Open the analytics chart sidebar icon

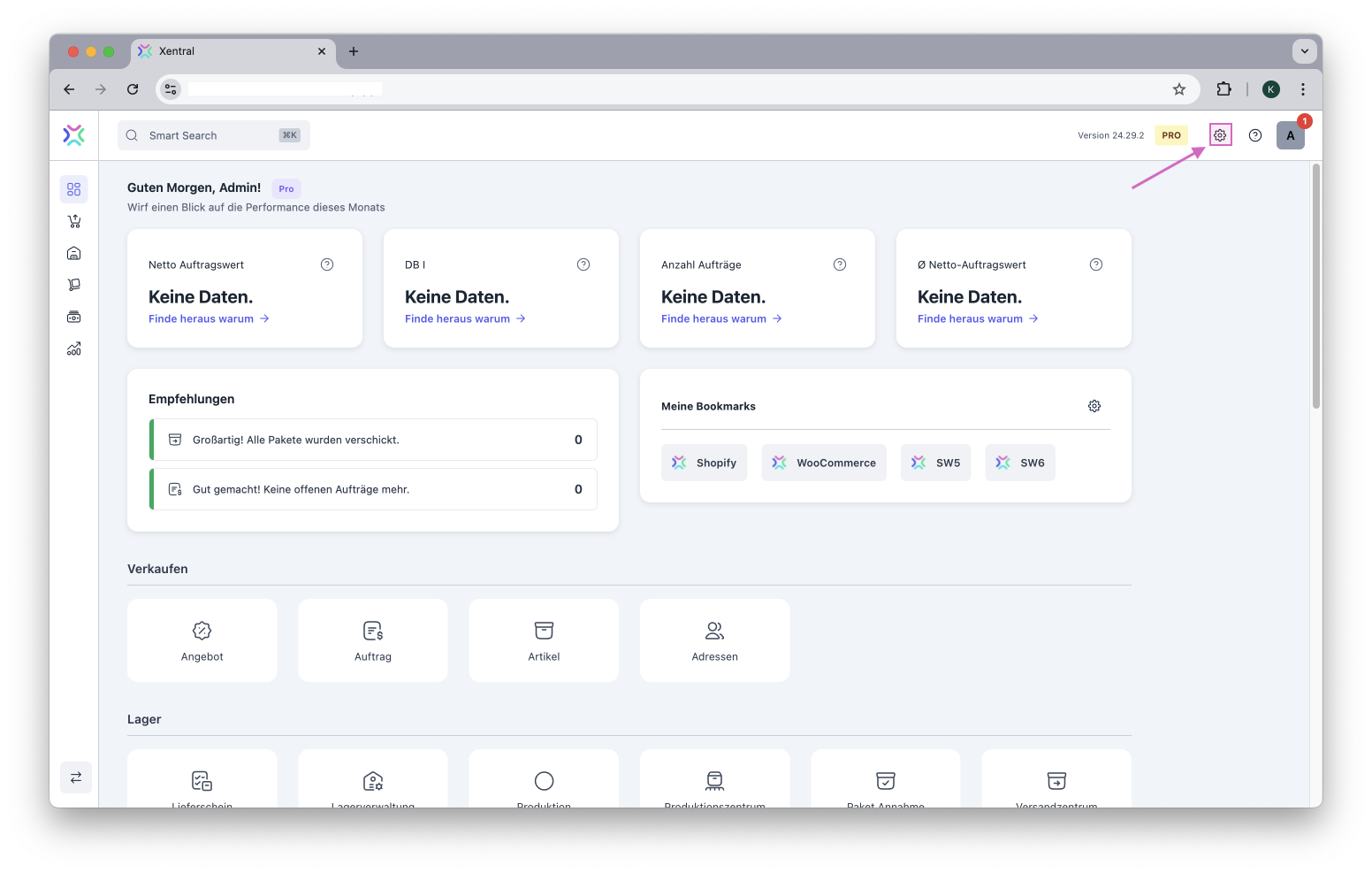[x=74, y=348]
